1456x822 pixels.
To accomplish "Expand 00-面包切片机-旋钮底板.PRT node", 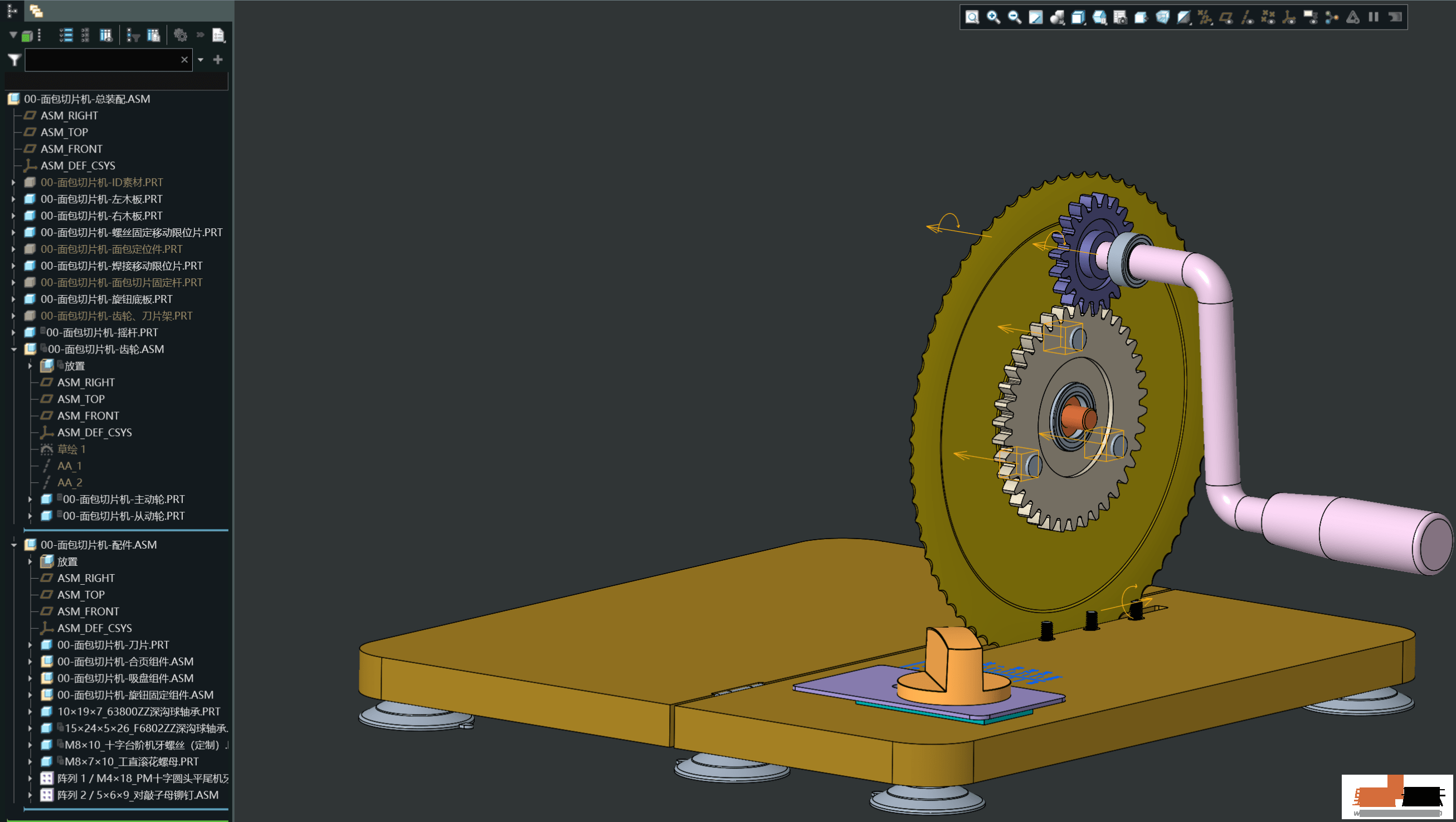I will (x=13, y=300).
